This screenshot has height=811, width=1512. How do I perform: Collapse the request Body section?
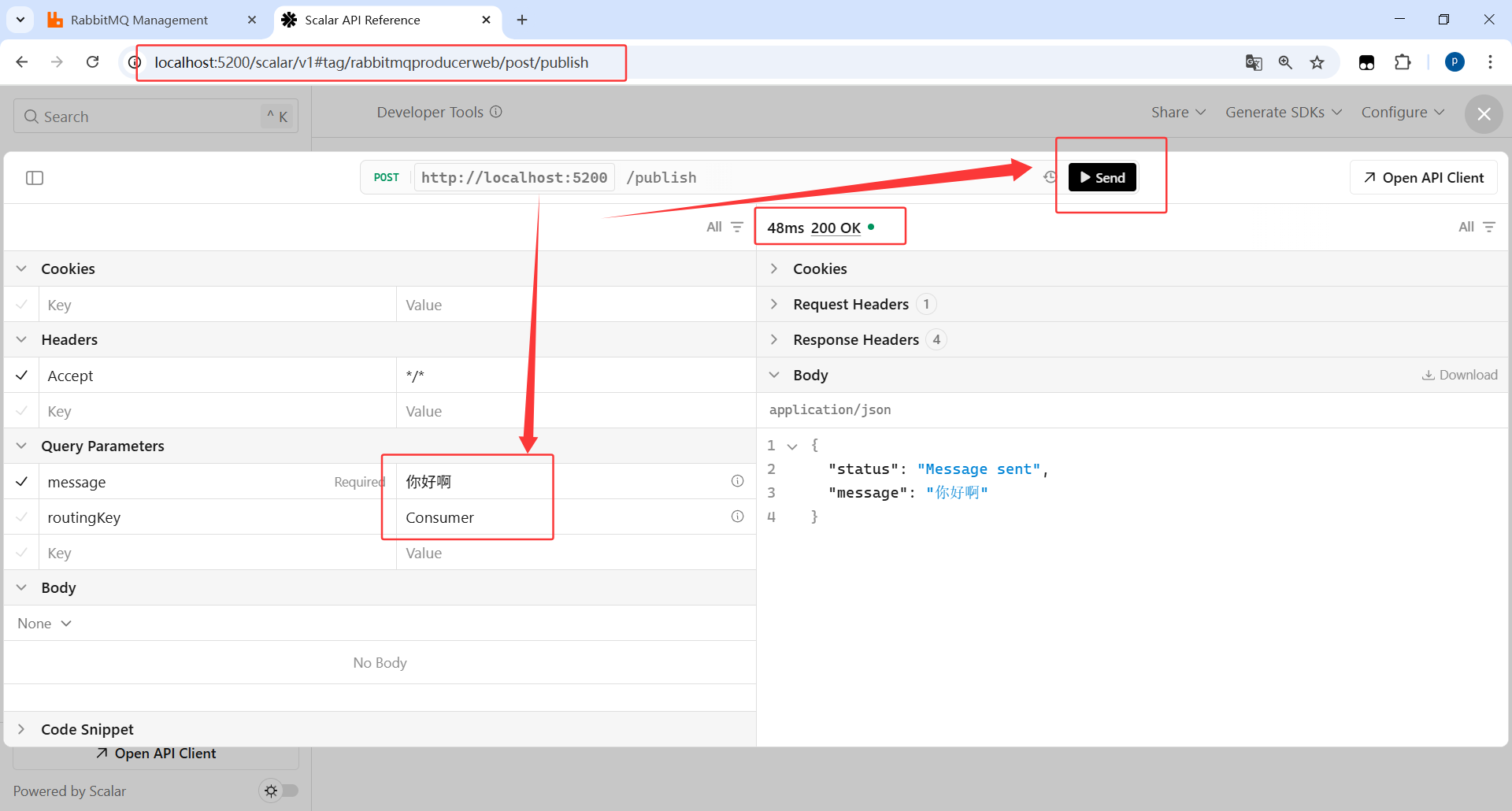tap(21, 587)
